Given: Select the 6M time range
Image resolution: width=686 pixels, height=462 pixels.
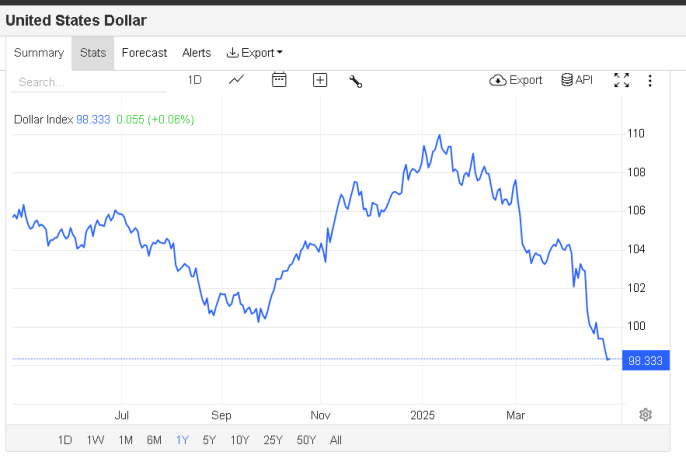Looking at the screenshot, I should [x=154, y=439].
